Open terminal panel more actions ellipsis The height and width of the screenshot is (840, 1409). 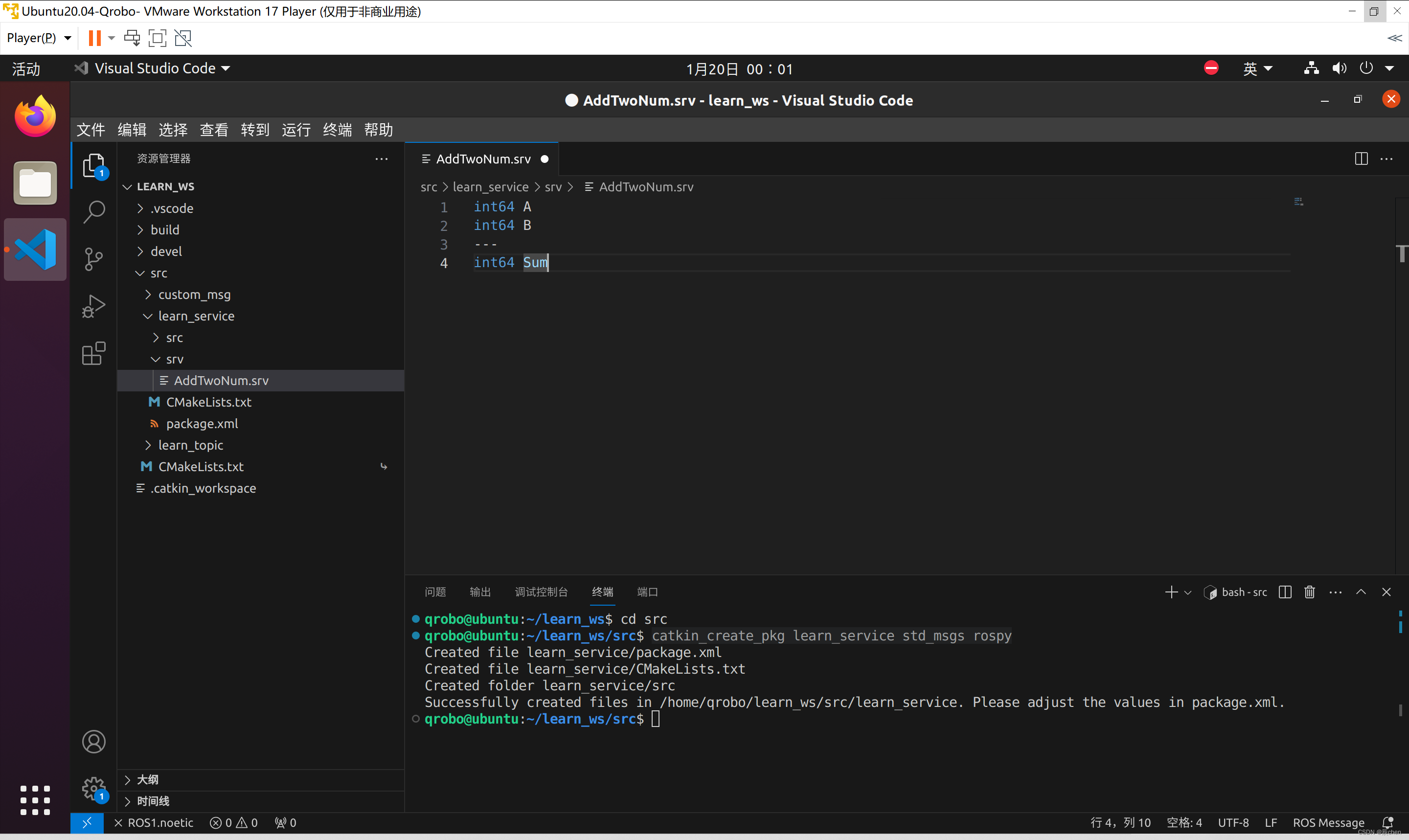point(1336,592)
